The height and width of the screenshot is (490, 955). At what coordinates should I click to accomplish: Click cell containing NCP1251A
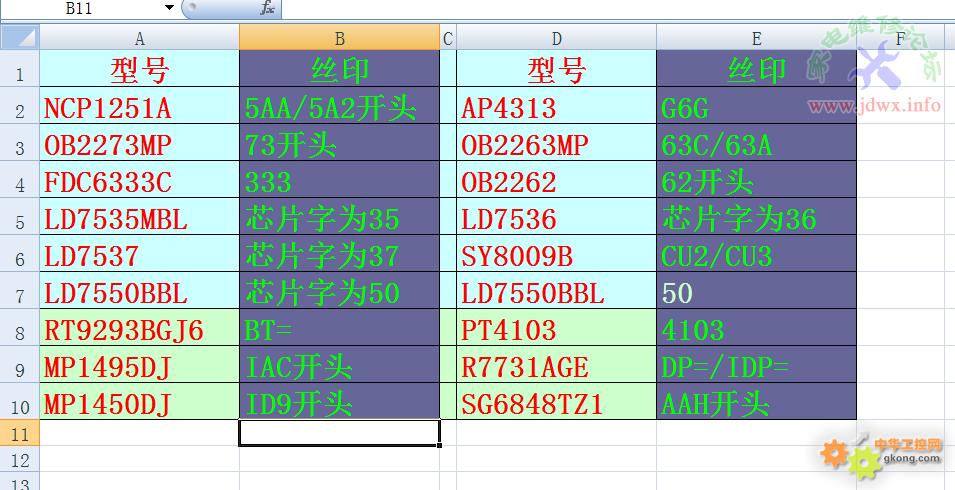click(139, 108)
